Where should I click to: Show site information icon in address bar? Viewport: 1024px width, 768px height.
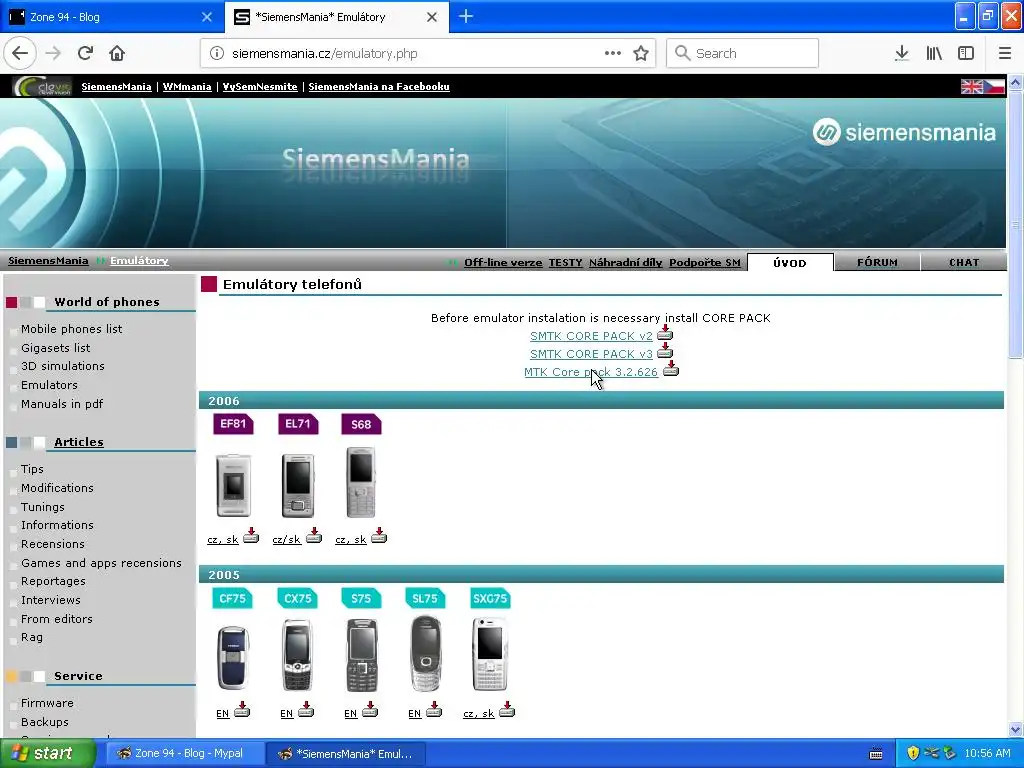click(x=217, y=54)
